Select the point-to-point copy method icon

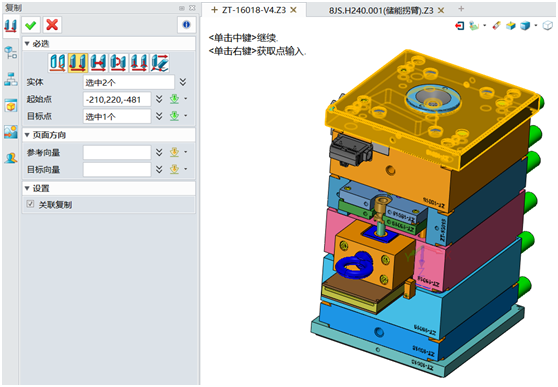(x=78, y=63)
